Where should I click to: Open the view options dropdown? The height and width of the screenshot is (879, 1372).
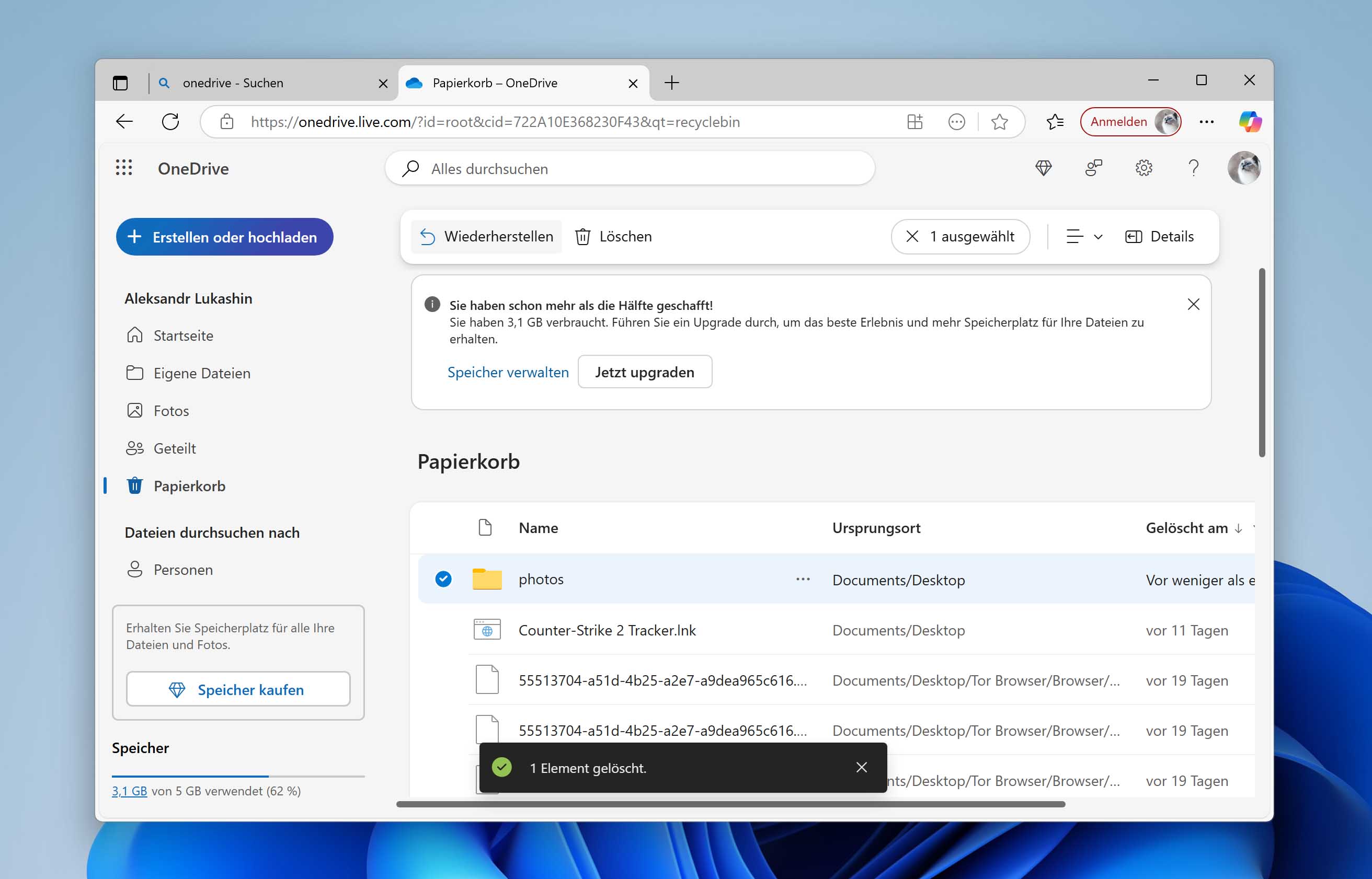(x=1084, y=236)
